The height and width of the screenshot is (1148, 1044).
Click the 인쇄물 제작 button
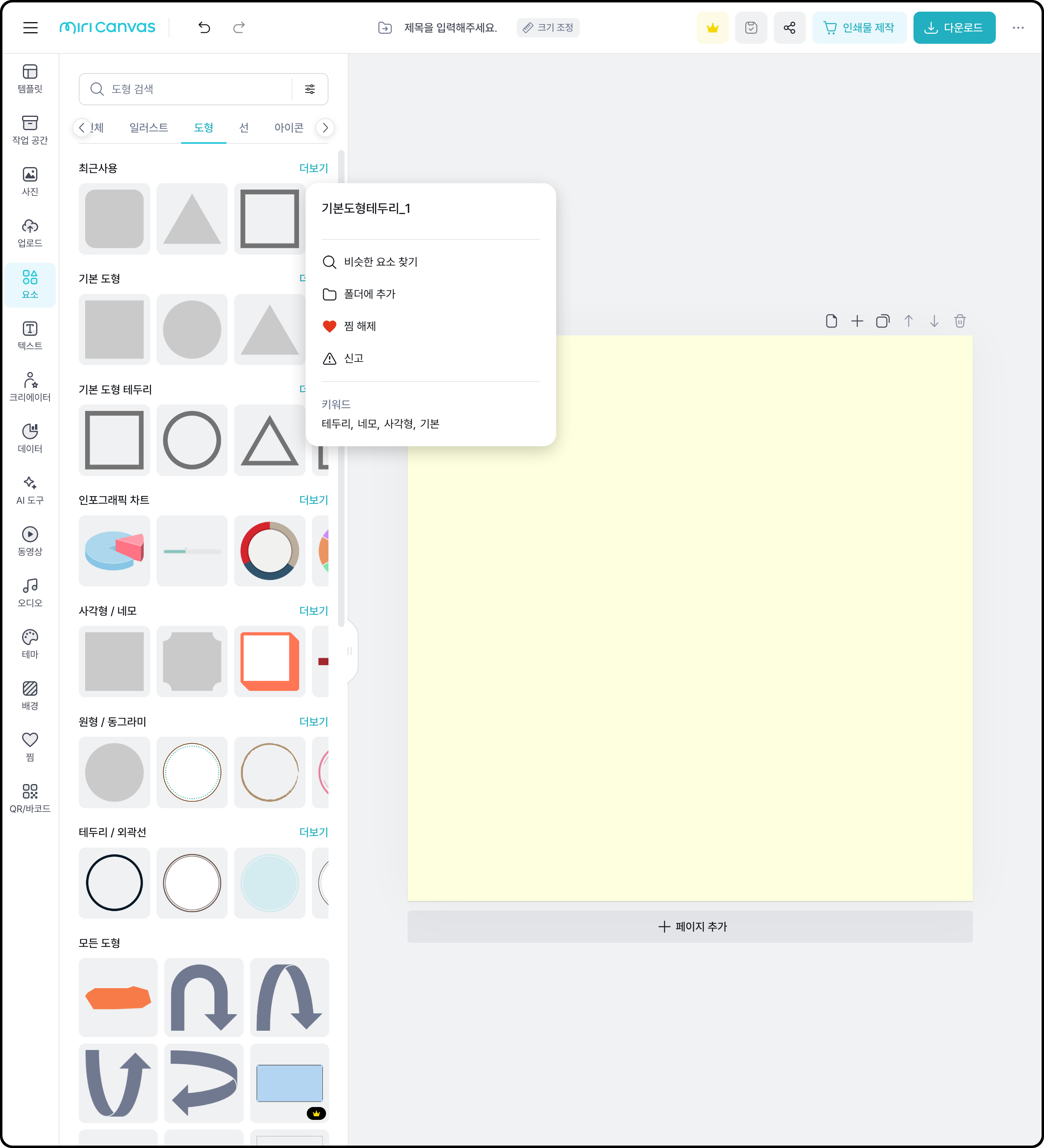(859, 27)
